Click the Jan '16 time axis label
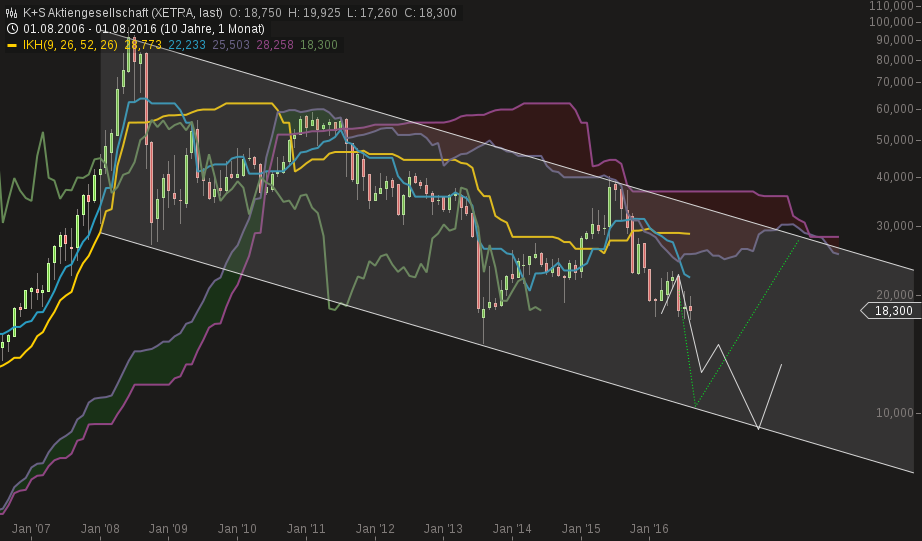 649,529
